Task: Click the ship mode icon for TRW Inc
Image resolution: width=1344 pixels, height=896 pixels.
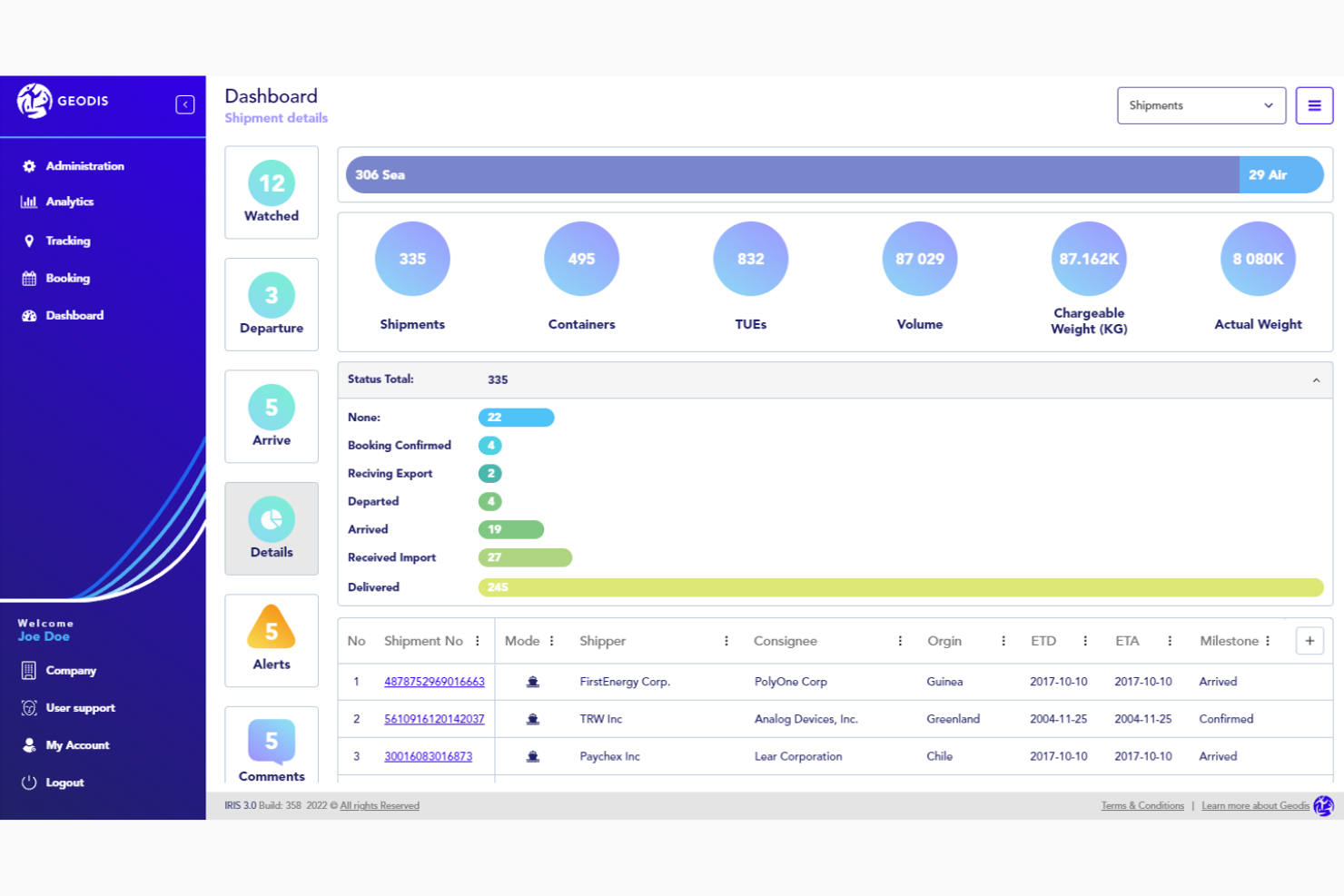Action: pos(533,719)
